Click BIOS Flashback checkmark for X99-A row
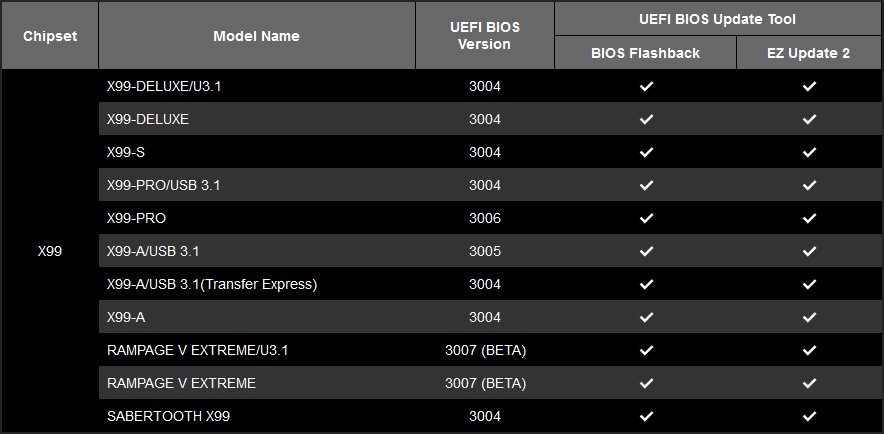This screenshot has width=884, height=434. [646, 317]
